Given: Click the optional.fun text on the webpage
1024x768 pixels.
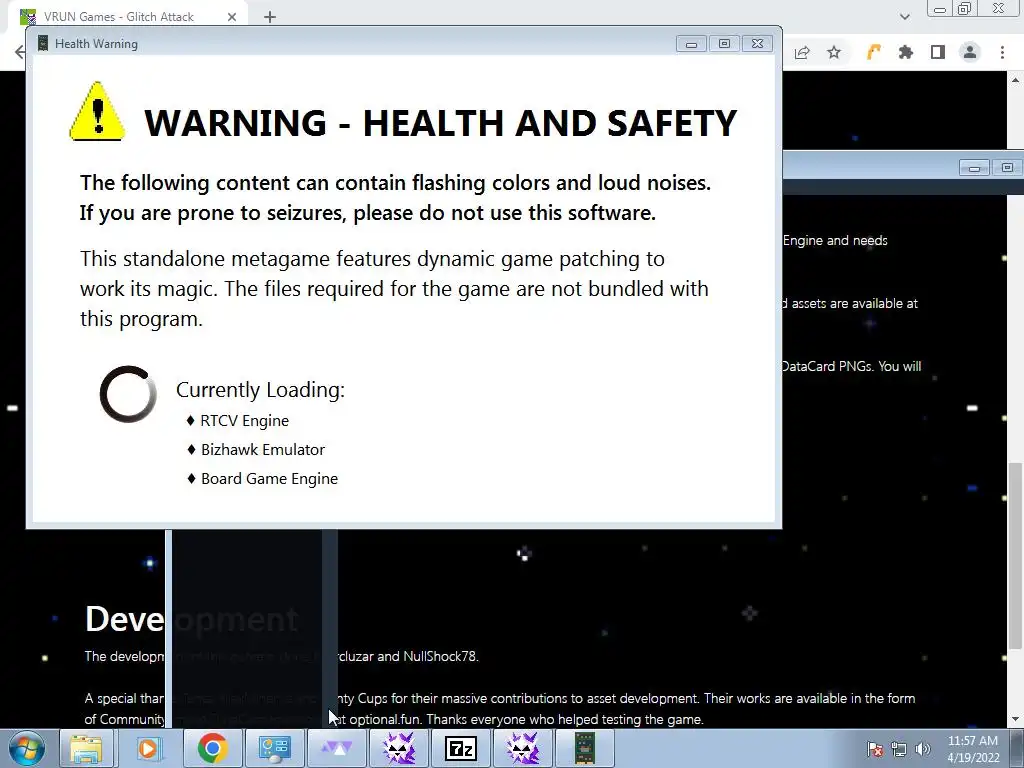Looking at the screenshot, I should (385, 720).
